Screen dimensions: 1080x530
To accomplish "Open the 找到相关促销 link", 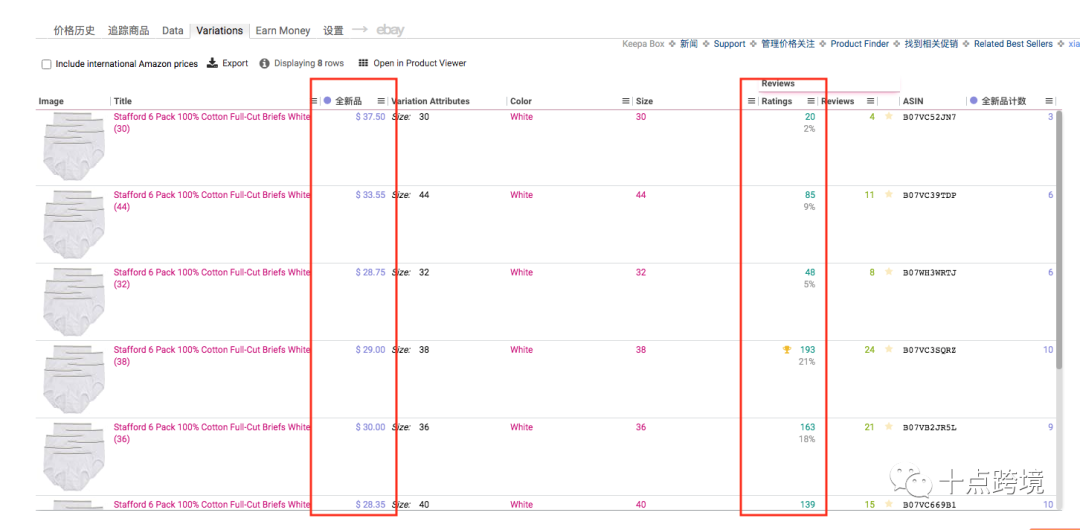I will (931, 44).
